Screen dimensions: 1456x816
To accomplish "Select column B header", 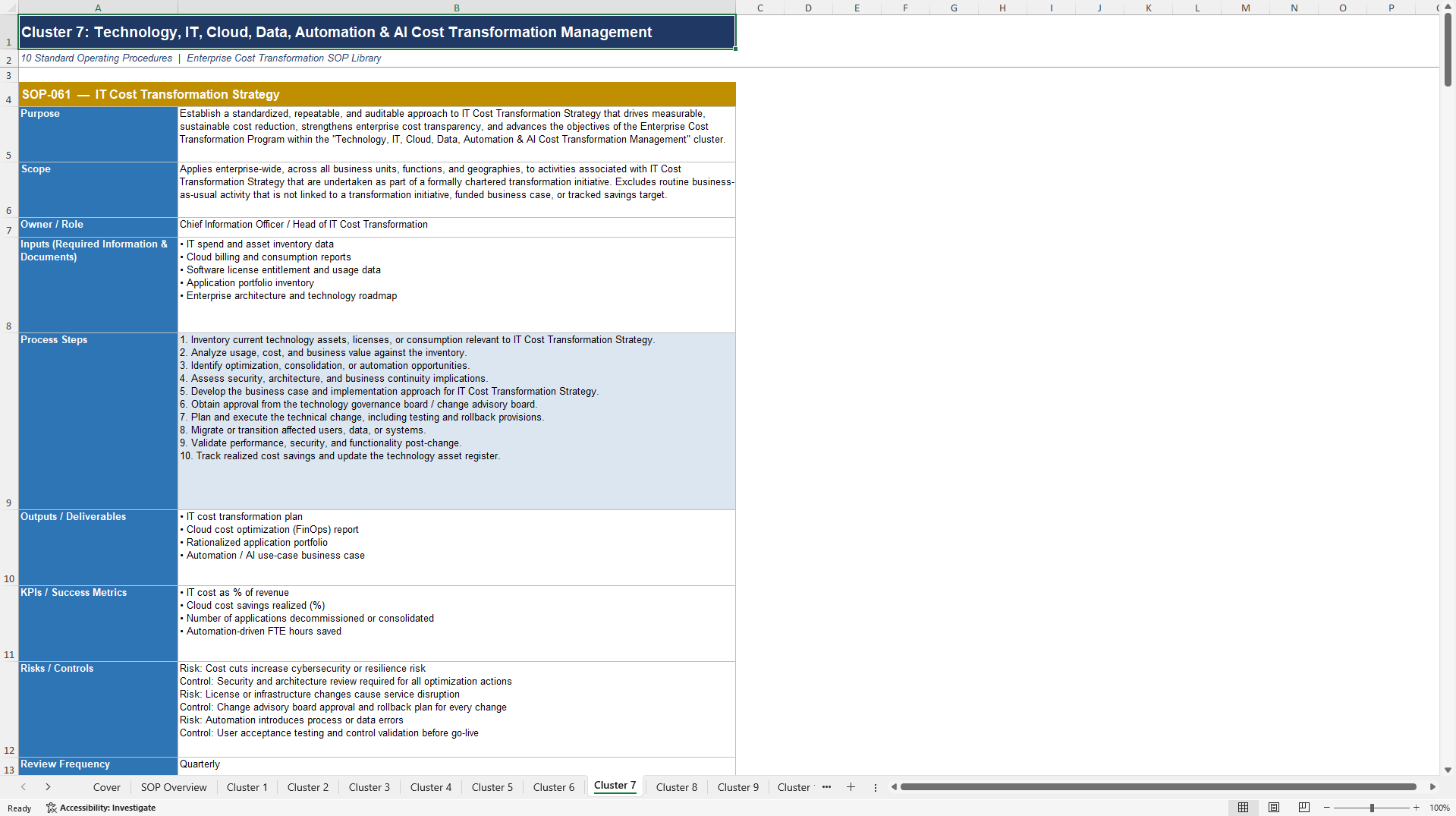I will [457, 8].
